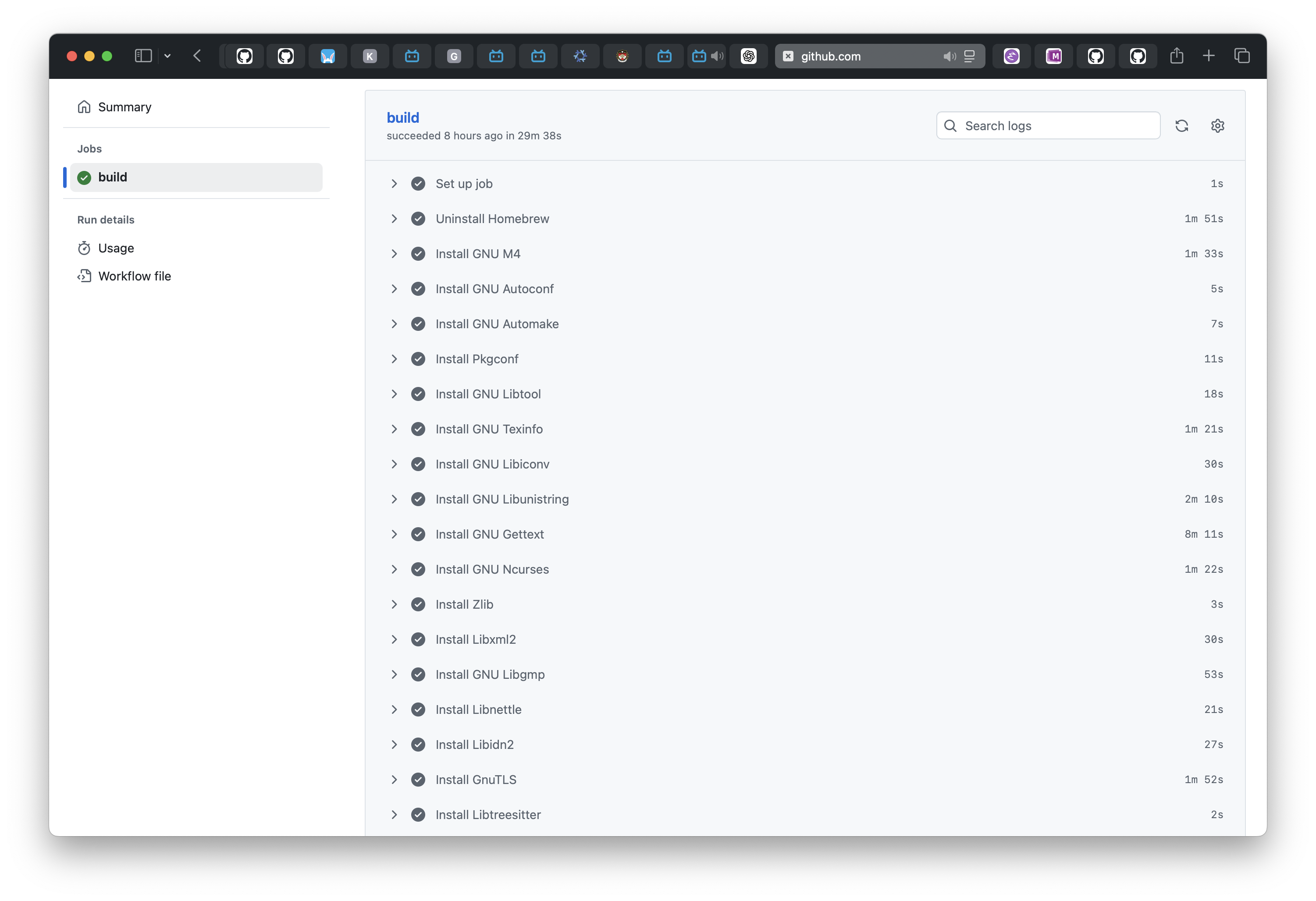Viewport: 1316px width, 901px height.
Task: Expand the Uninstall Homebrew step
Action: [395, 219]
